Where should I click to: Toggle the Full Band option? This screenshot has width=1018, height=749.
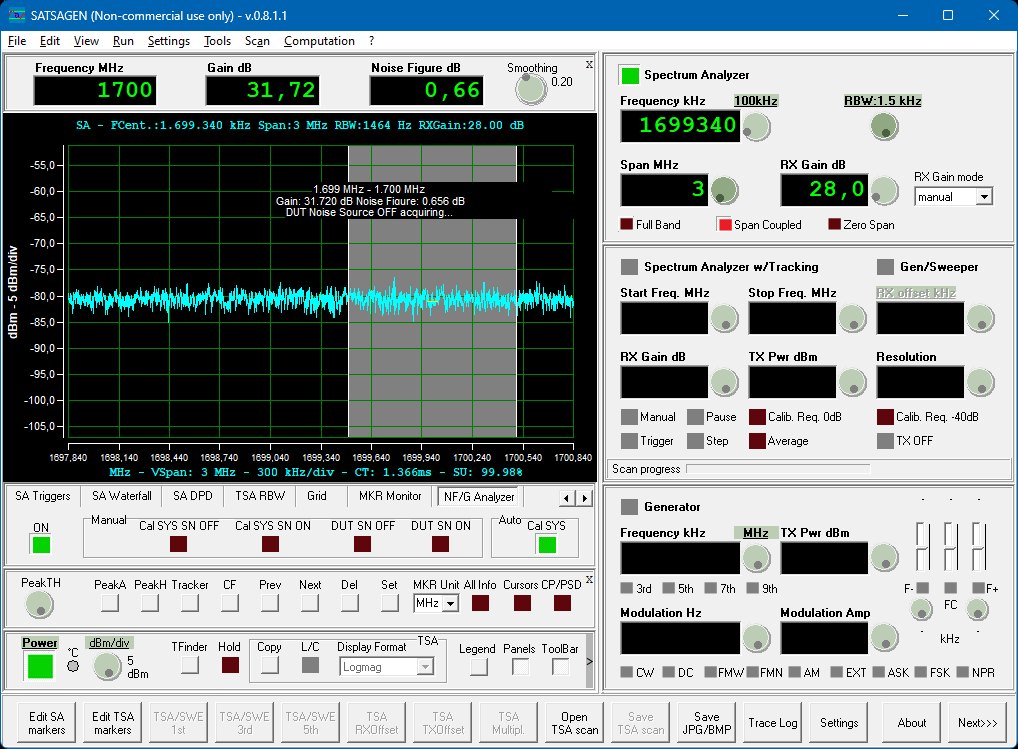pos(627,224)
